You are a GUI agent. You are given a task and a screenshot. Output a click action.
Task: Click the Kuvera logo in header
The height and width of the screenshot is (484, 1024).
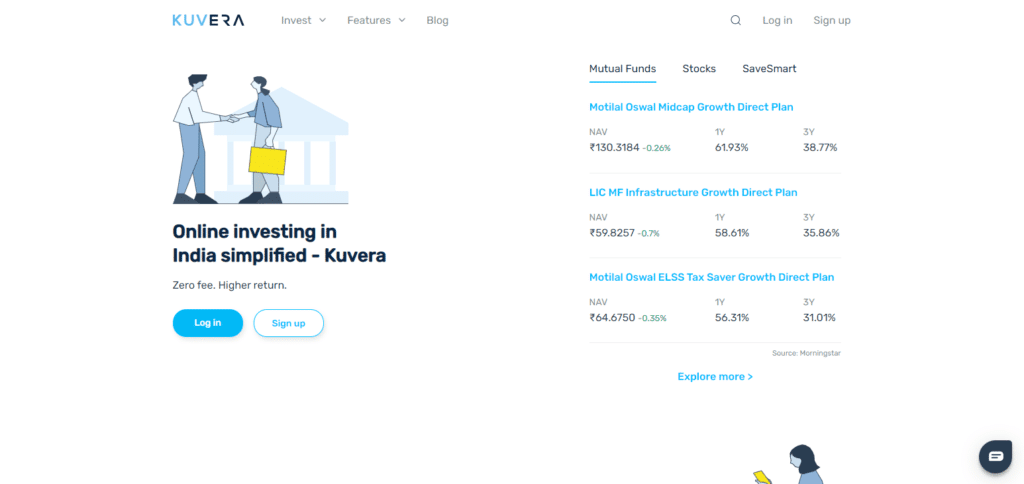[x=208, y=20]
